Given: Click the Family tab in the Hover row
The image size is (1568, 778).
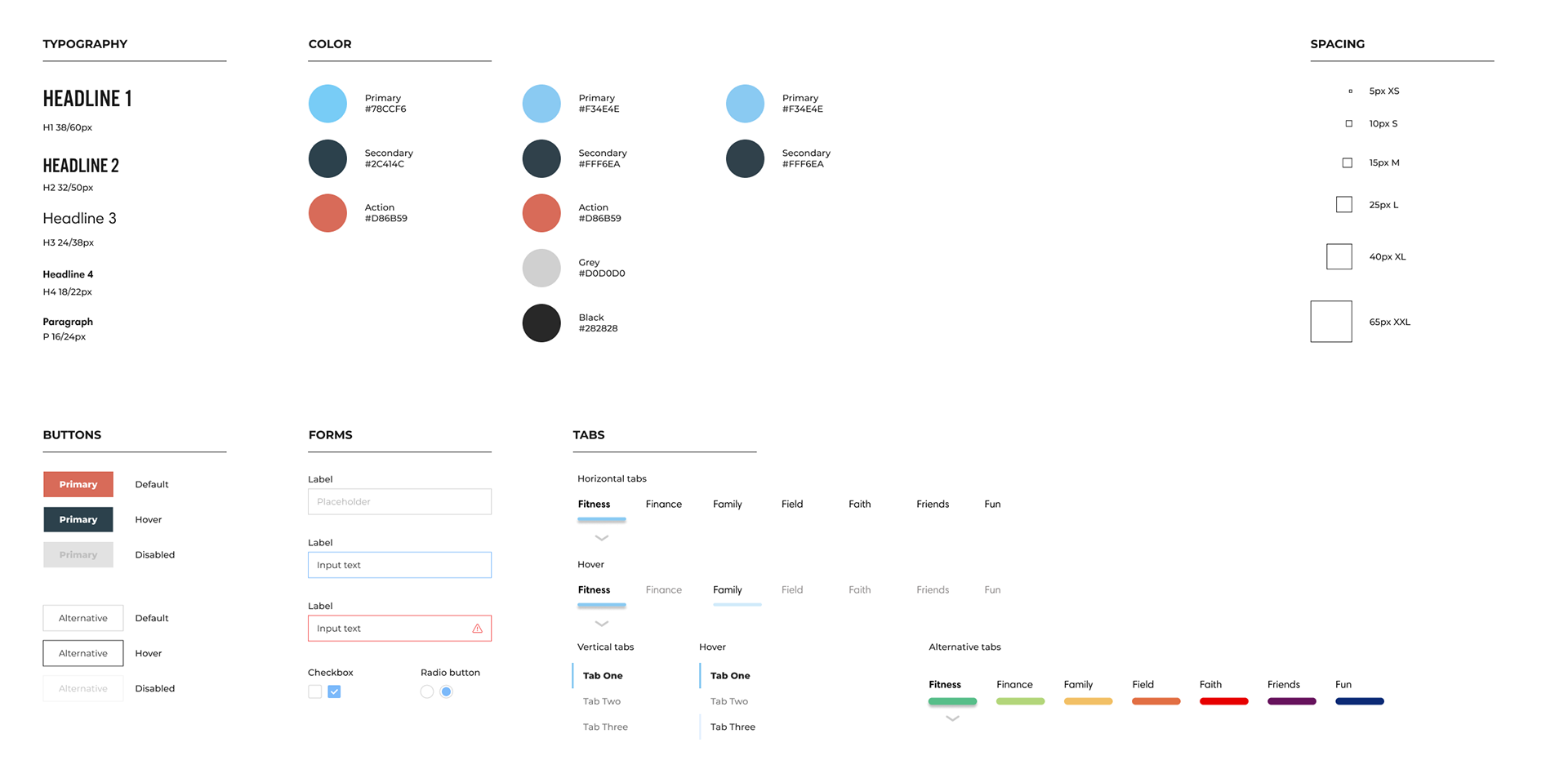Looking at the screenshot, I should [728, 590].
